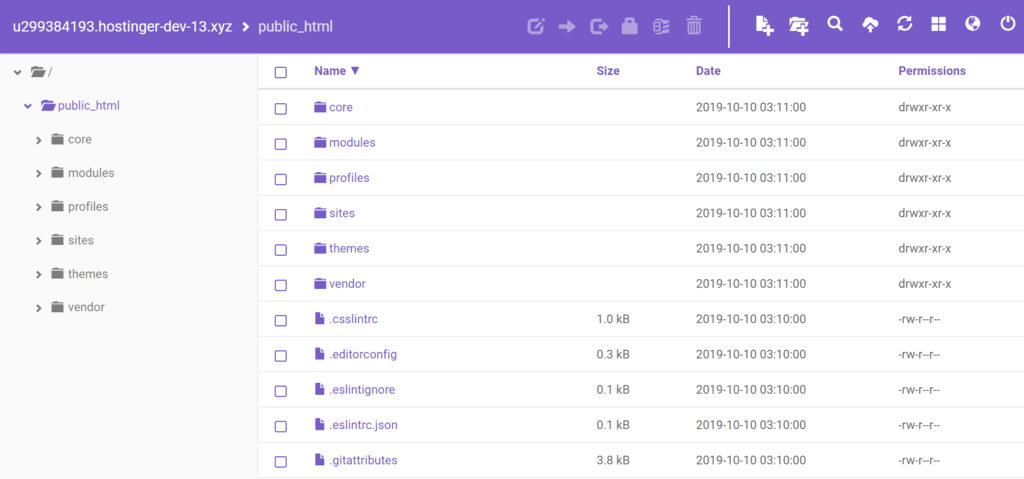Screen dimensions: 1024x479
Task: Click the trash delete icon
Action: click(694, 26)
